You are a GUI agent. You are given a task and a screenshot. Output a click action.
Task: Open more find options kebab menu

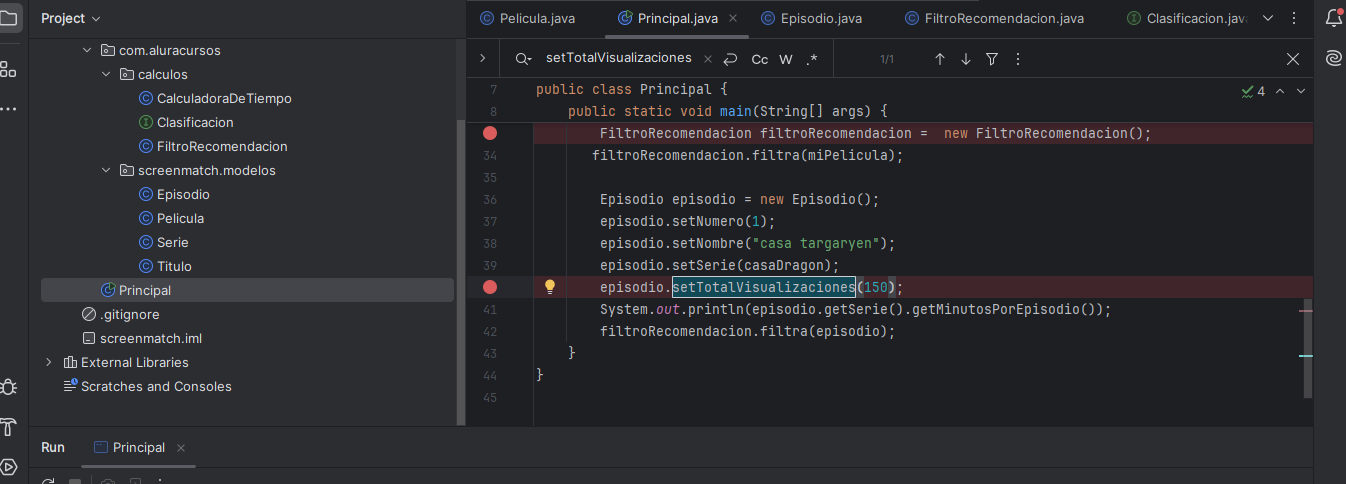1017,59
